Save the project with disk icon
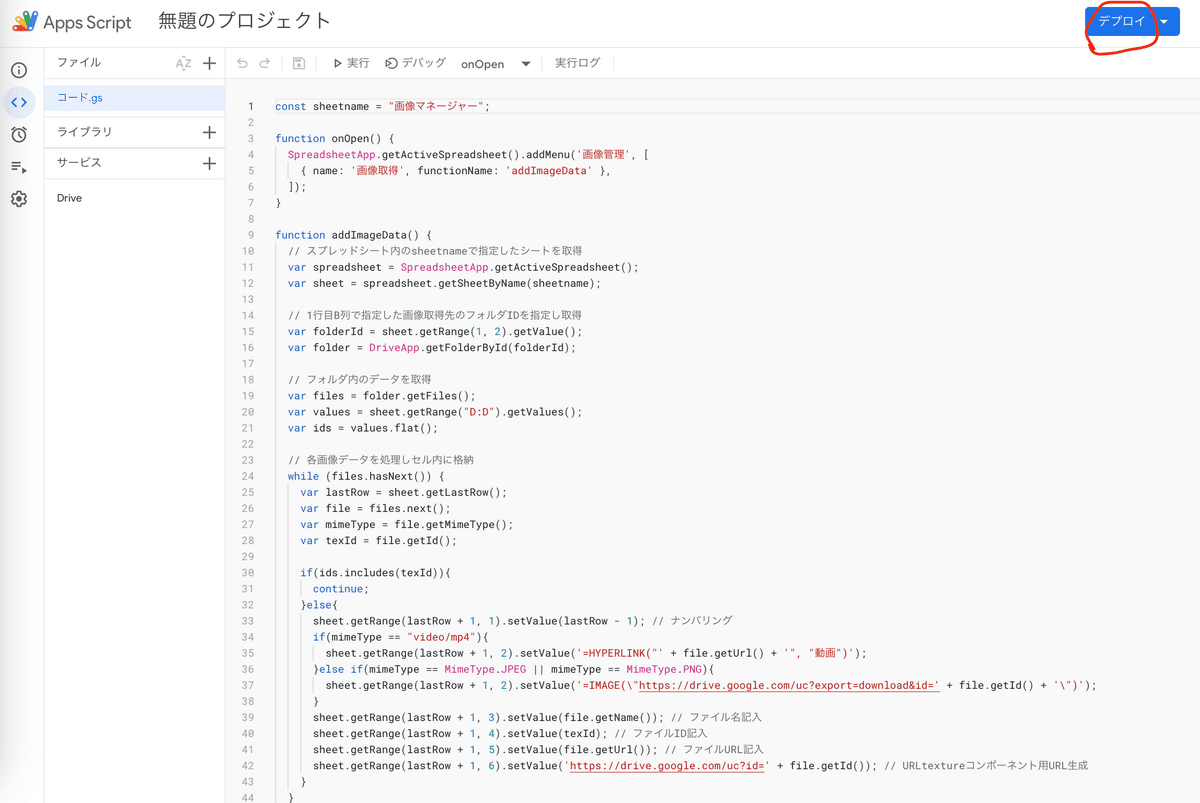Viewport: 1200px width, 803px height. point(299,63)
